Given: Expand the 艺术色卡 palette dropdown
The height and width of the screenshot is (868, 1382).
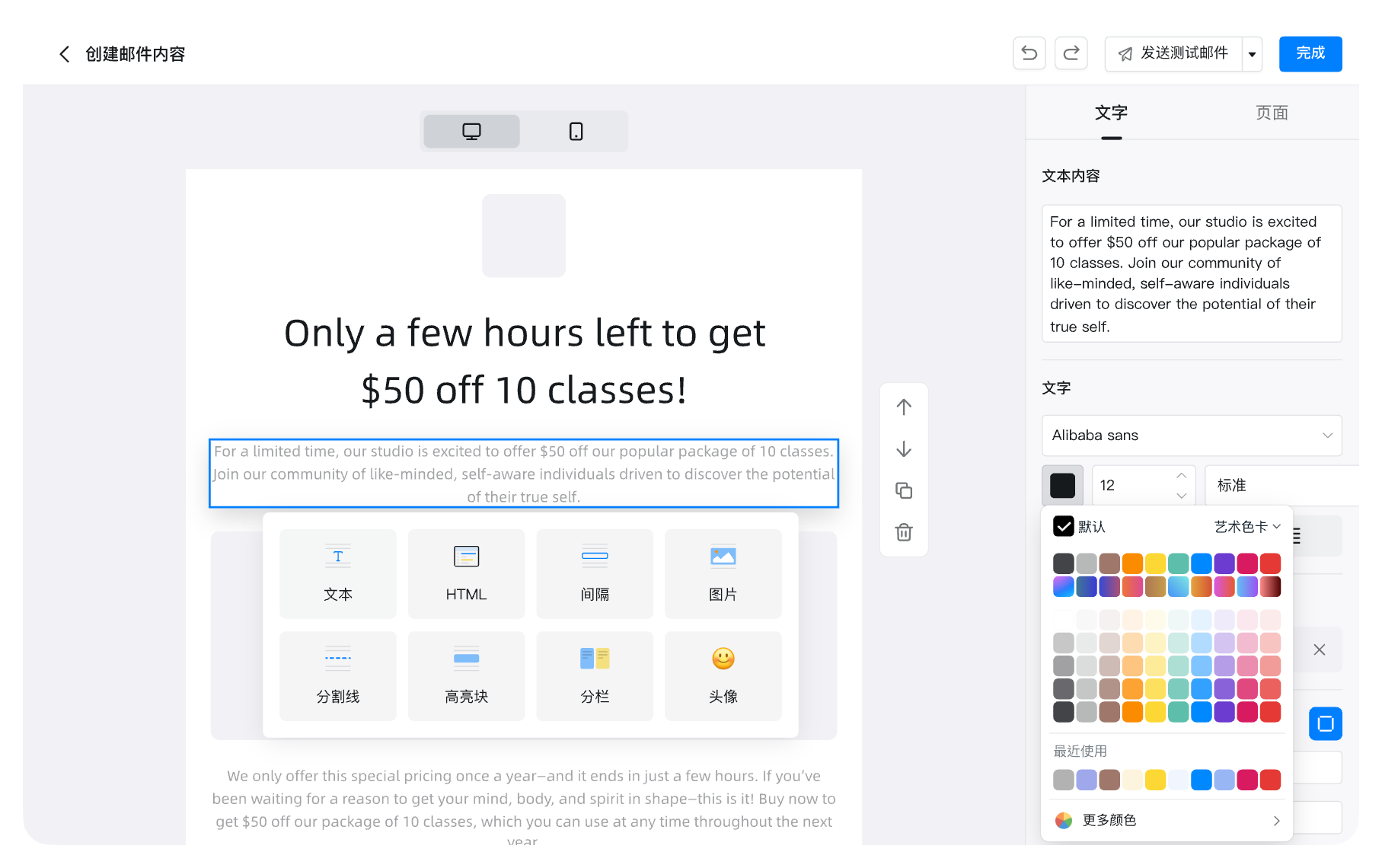Looking at the screenshot, I should pyautogui.click(x=1247, y=527).
